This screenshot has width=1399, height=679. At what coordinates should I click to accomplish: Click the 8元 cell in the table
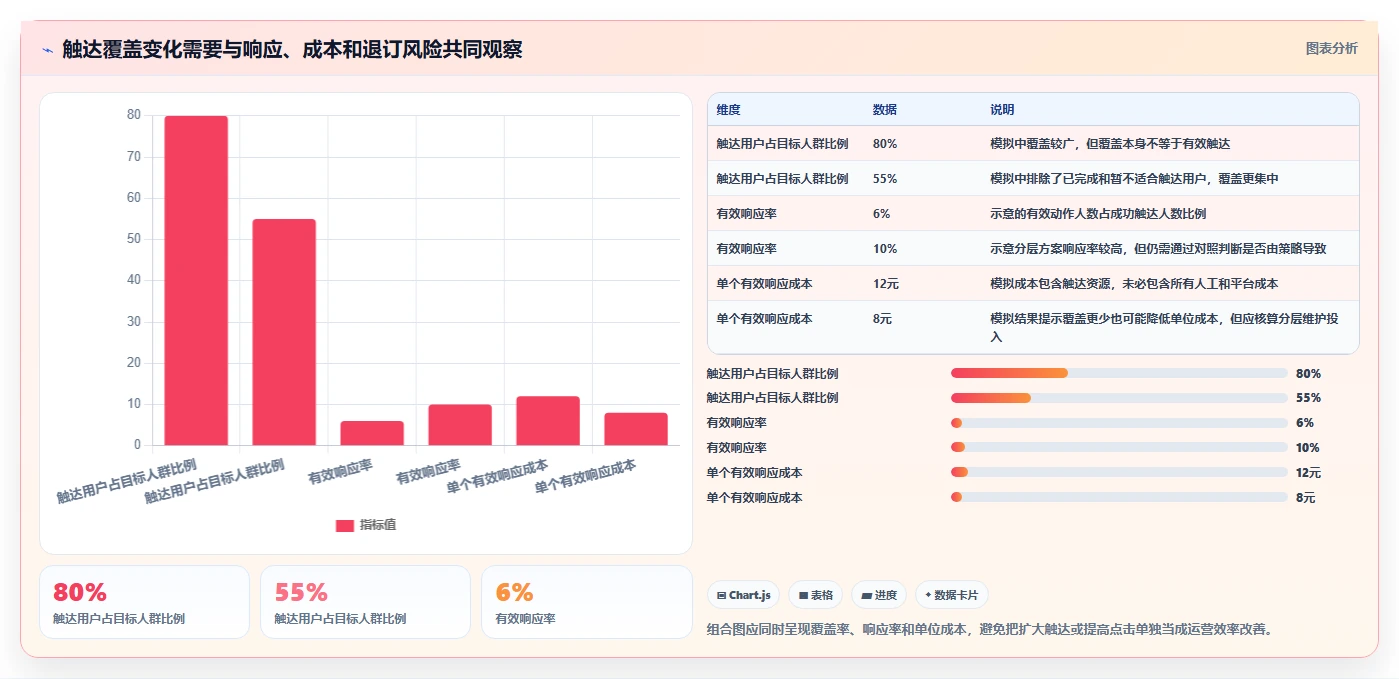[x=882, y=319]
